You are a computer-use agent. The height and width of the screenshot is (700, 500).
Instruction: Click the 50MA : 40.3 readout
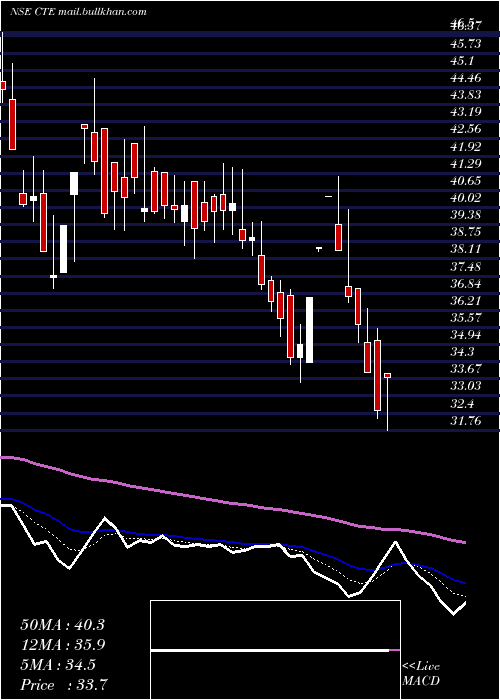pyautogui.click(x=62, y=625)
